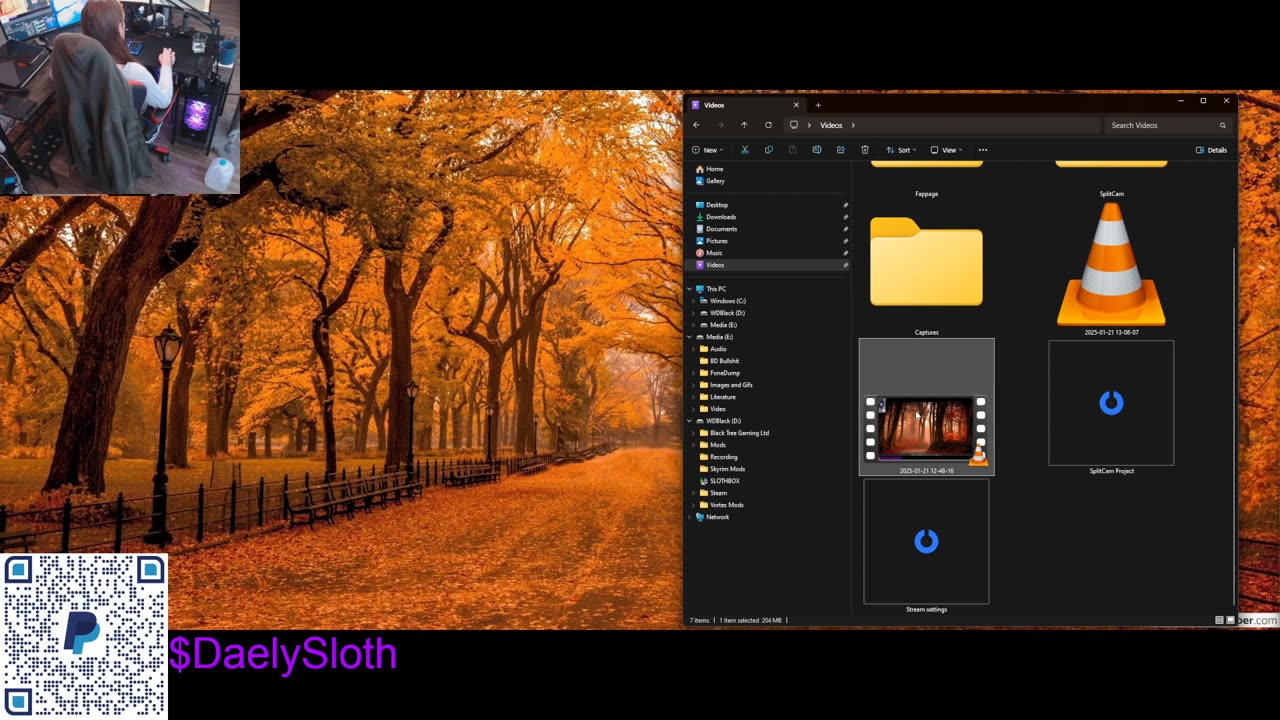Cut the selected file with scissors icon
1280x720 pixels.
(x=744, y=150)
